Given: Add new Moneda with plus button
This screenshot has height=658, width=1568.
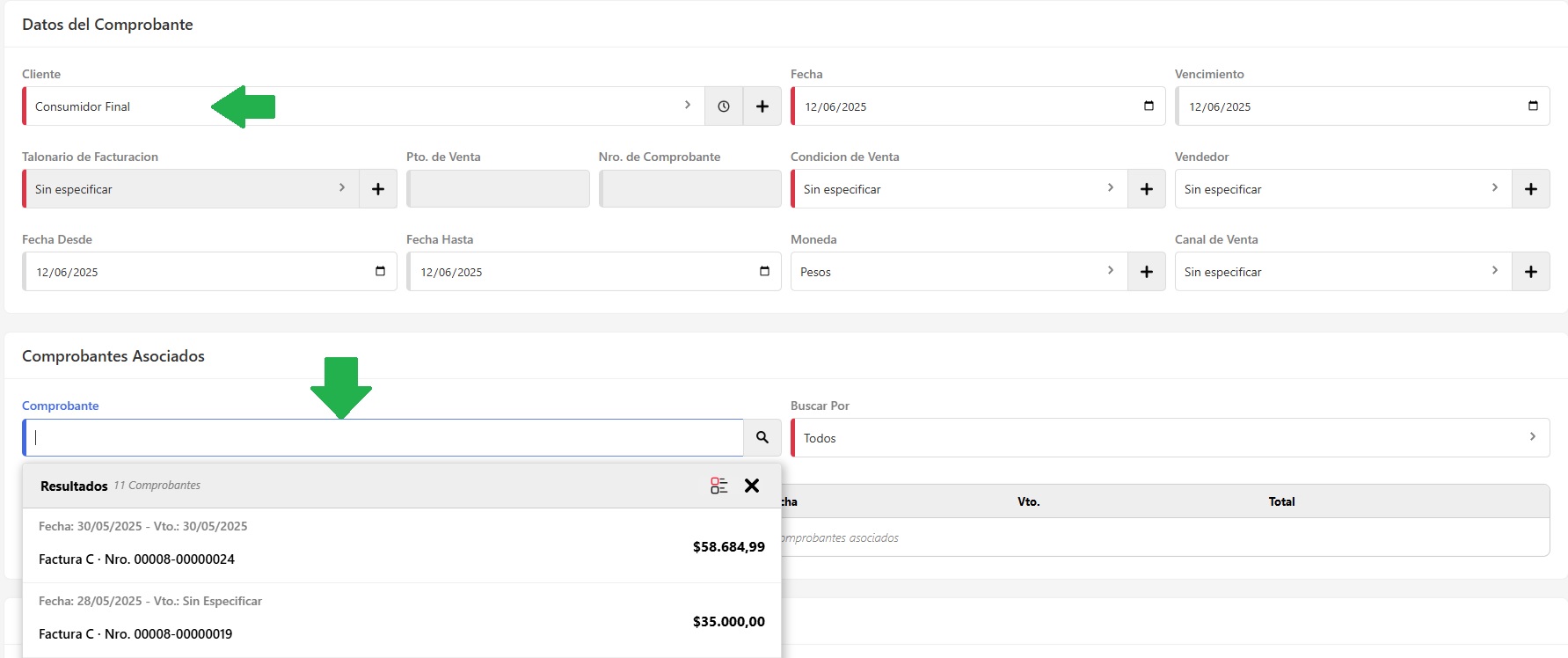Looking at the screenshot, I should tap(1147, 272).
